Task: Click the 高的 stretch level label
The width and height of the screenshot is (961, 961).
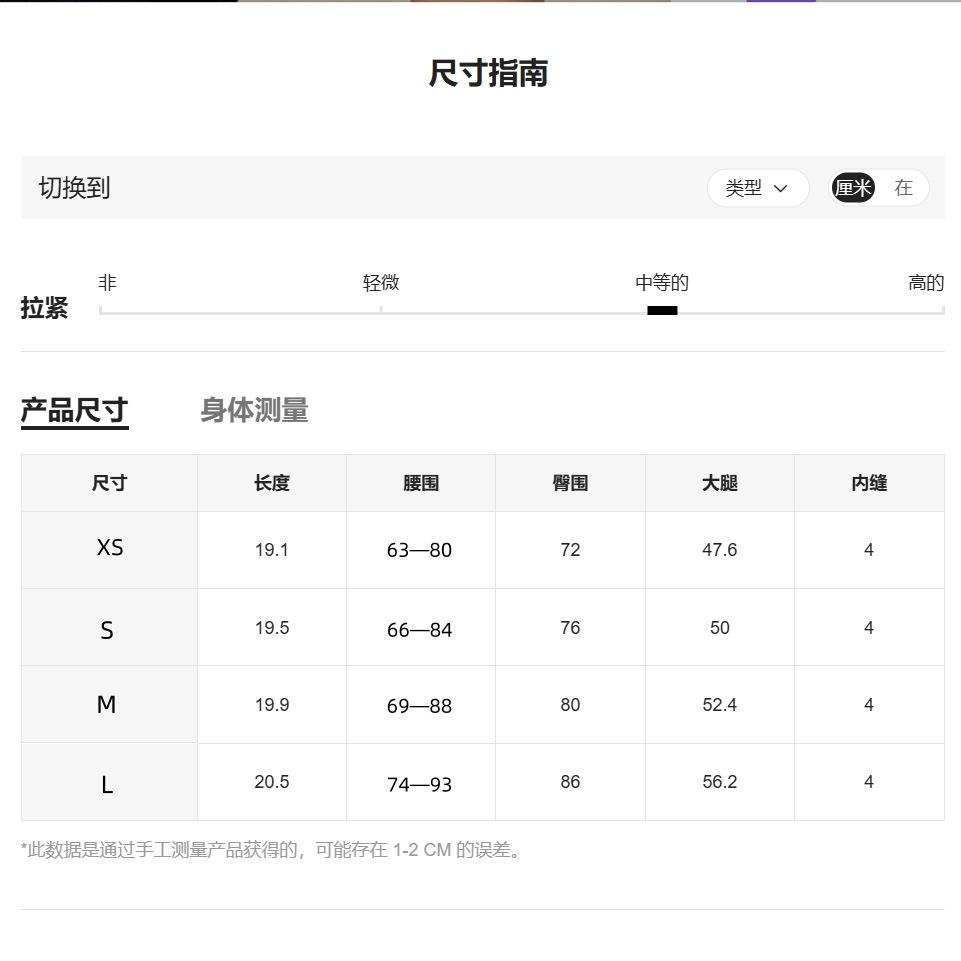Action: (925, 283)
